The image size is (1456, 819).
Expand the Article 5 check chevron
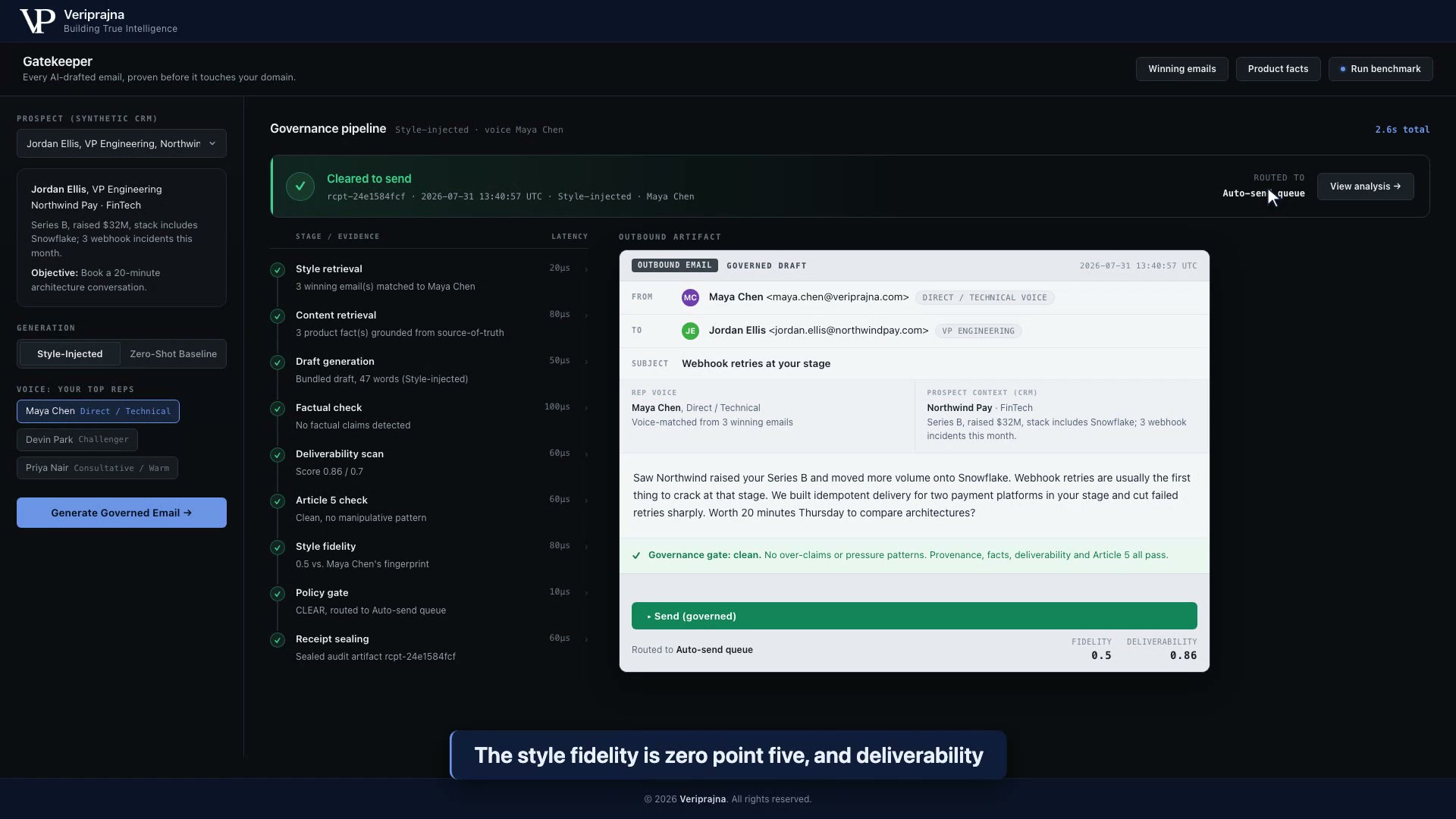tap(586, 500)
